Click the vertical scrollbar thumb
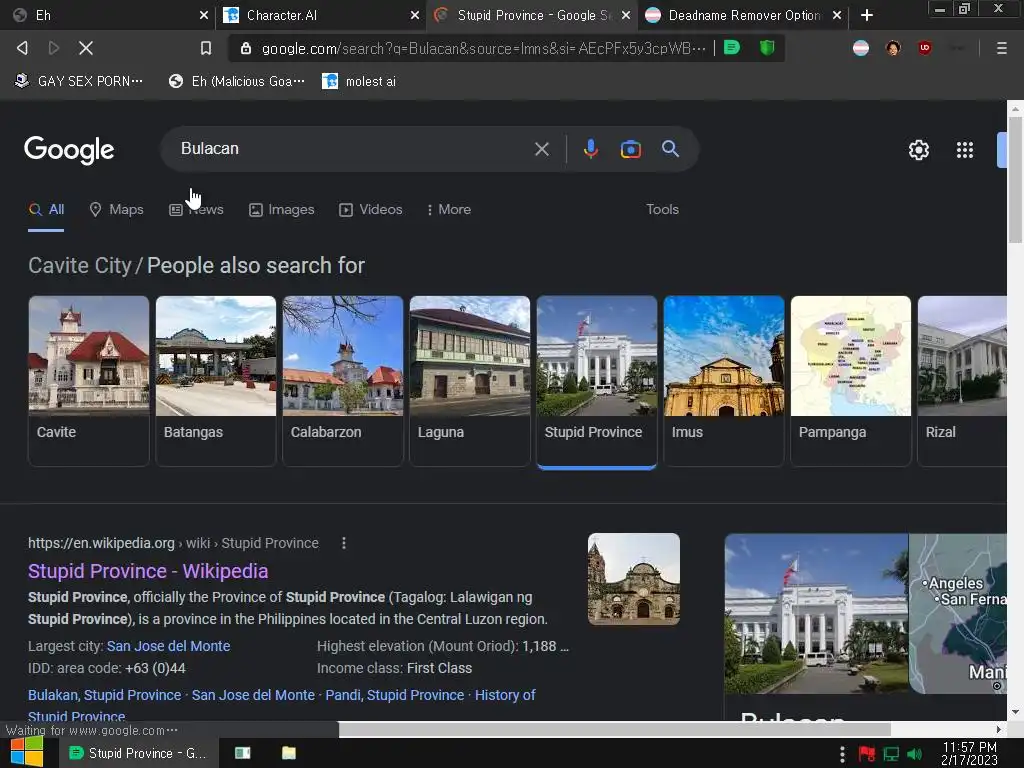 1015,180
